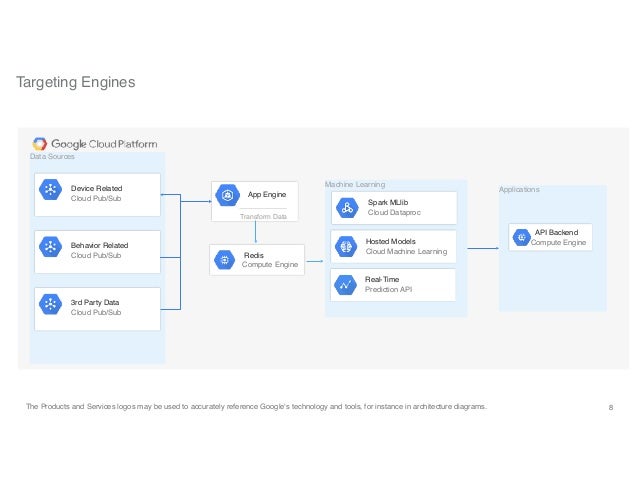Click the Redis Compute Engine icon
638x479 pixels.
(x=224, y=260)
